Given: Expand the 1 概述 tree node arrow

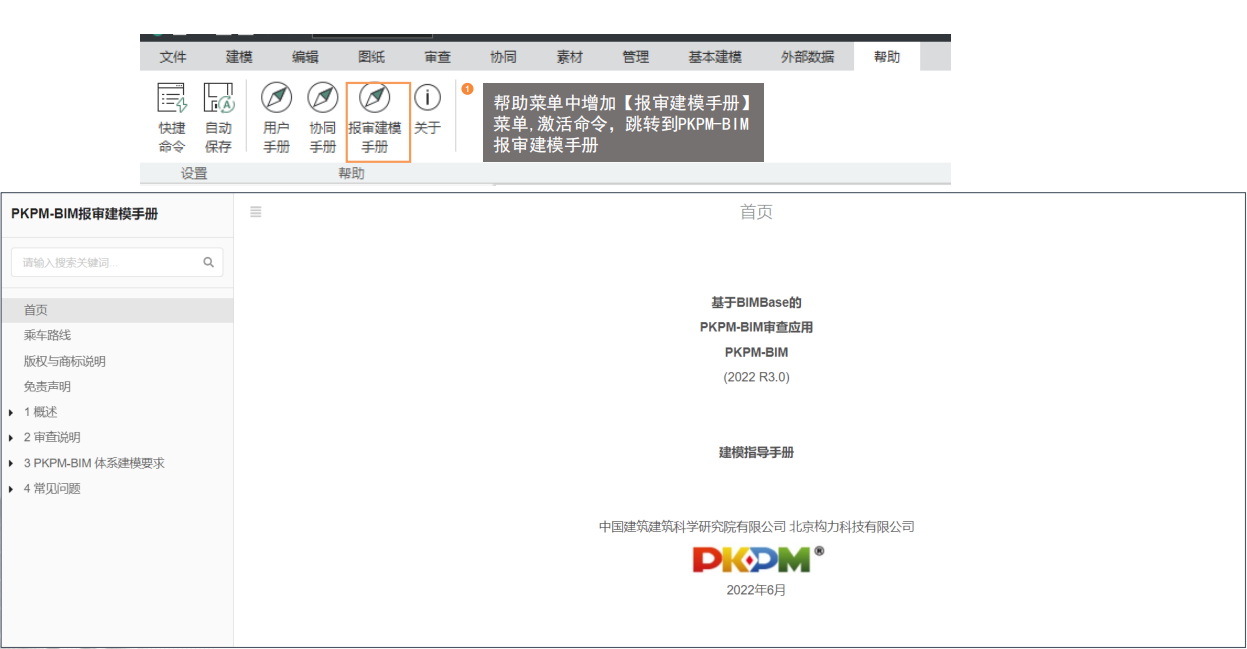Looking at the screenshot, I should tap(11, 412).
